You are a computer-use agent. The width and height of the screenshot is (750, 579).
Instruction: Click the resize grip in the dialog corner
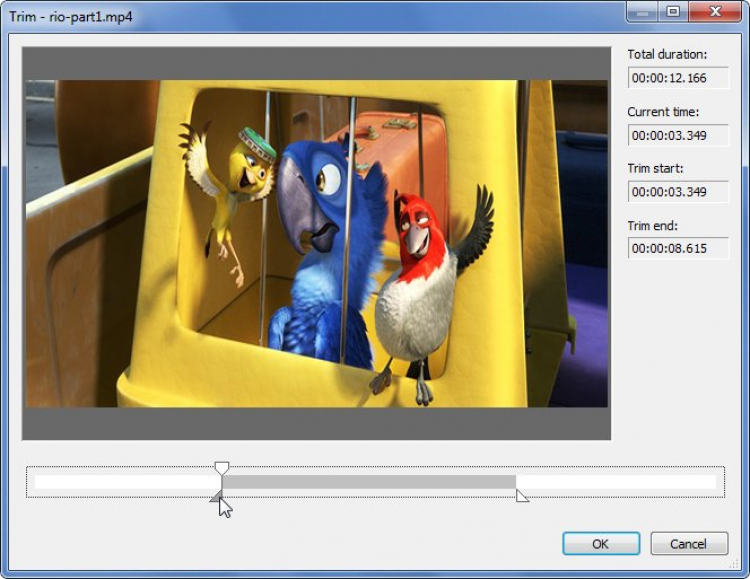point(734,564)
